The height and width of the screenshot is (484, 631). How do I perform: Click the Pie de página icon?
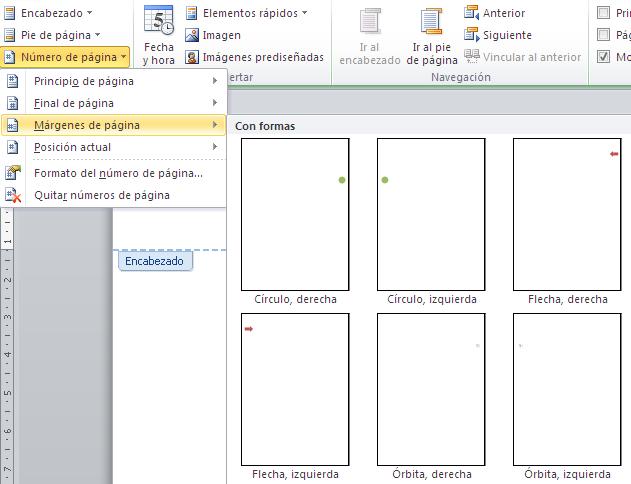(9, 35)
